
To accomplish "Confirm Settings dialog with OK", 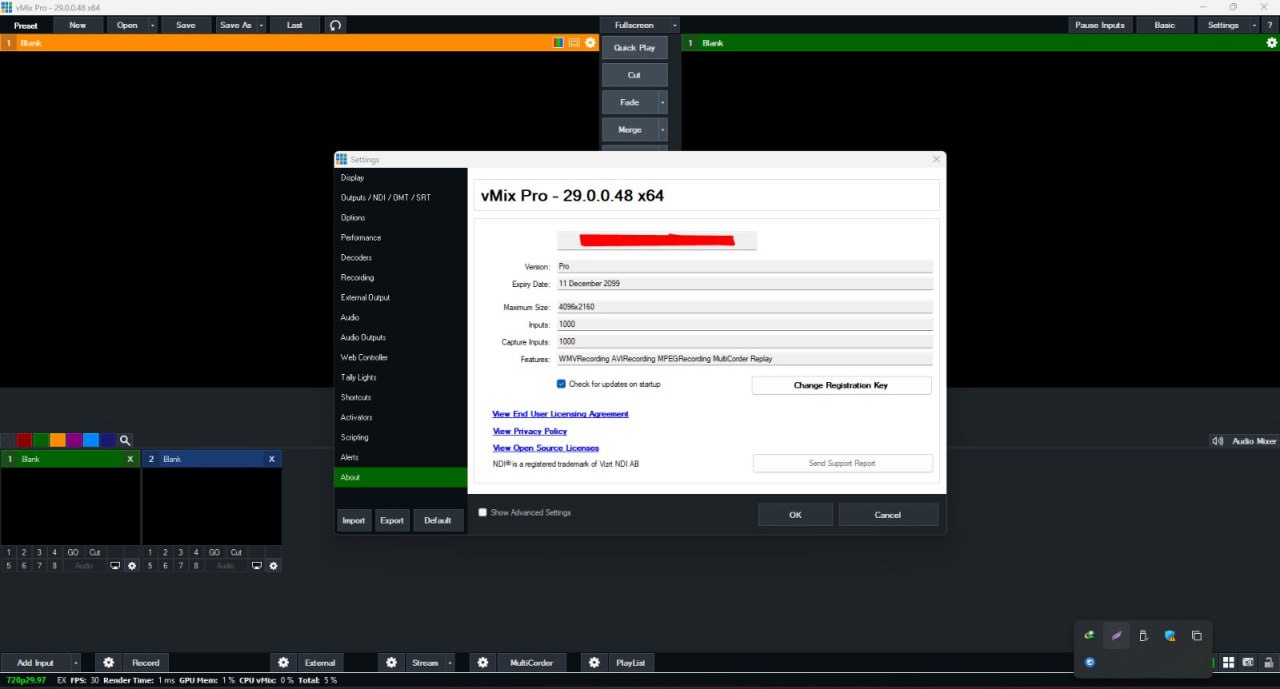I will pos(795,515).
